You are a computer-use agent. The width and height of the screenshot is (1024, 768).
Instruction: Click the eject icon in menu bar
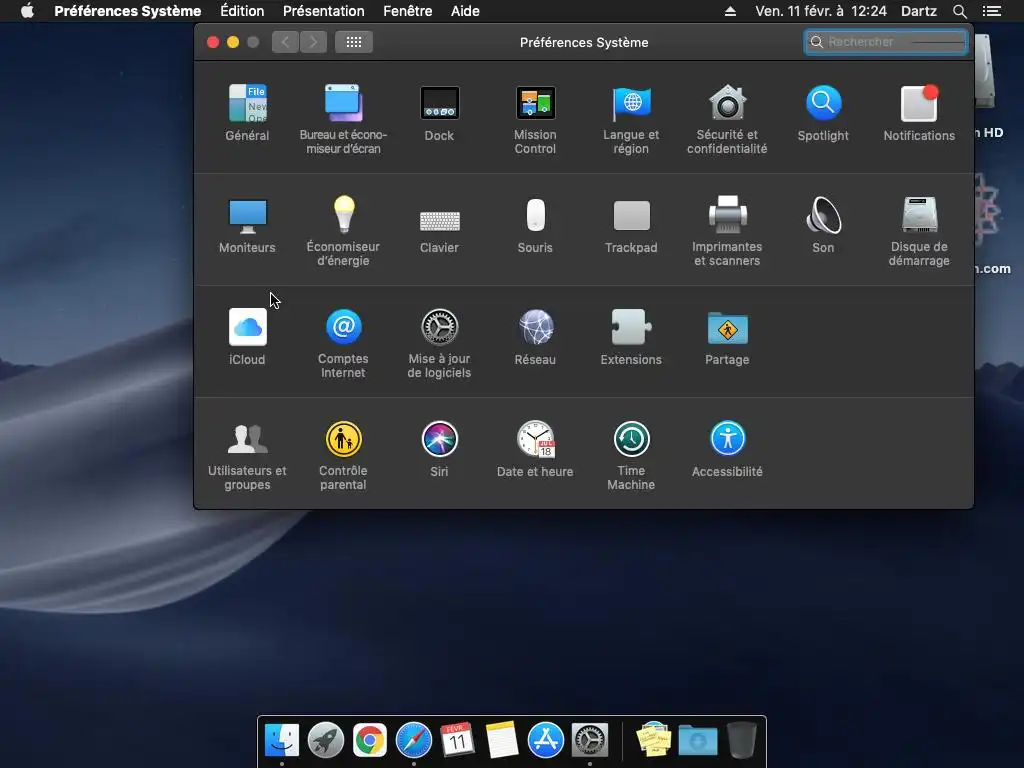pyautogui.click(x=730, y=11)
